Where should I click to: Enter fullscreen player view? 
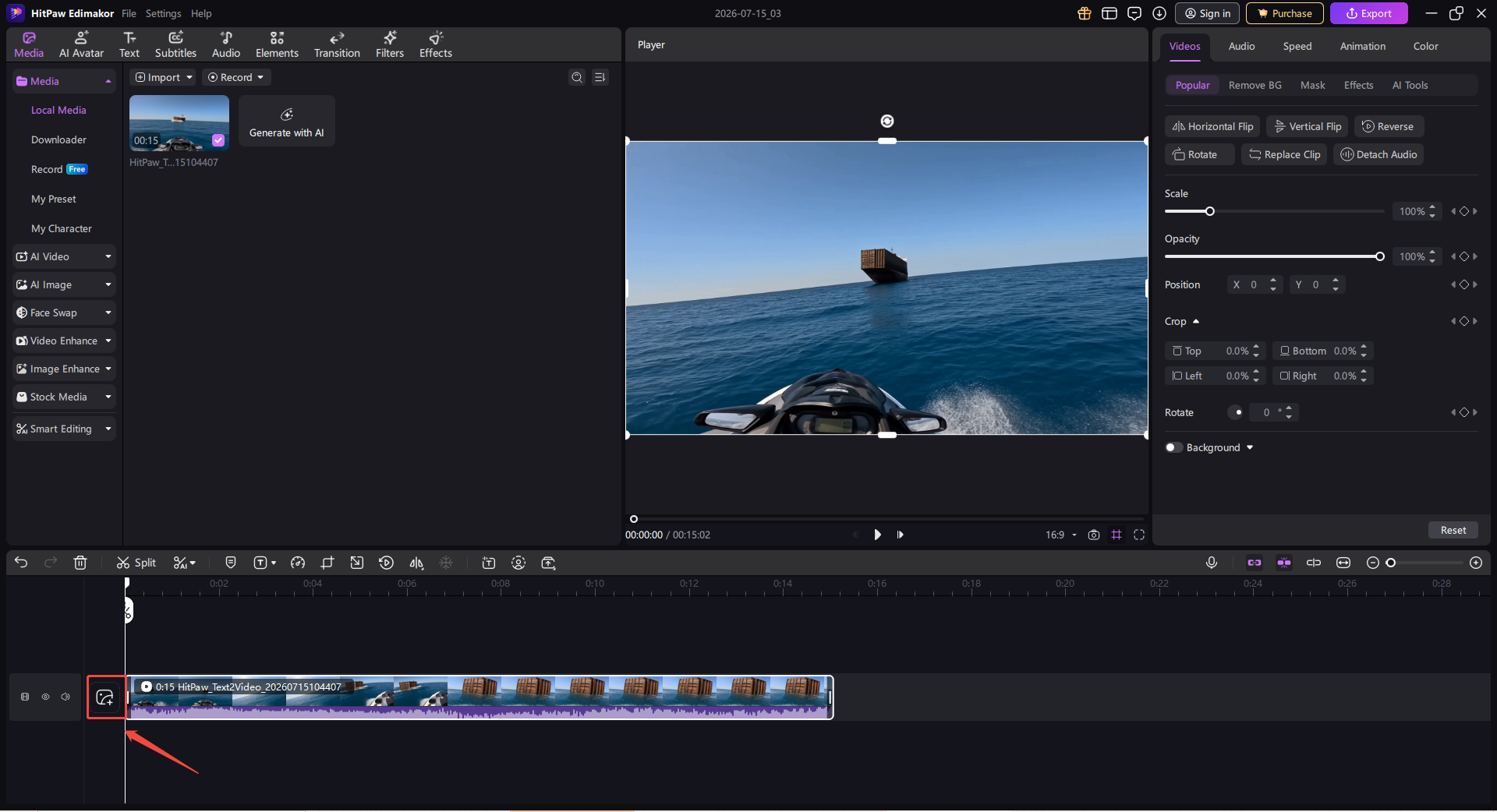1139,535
